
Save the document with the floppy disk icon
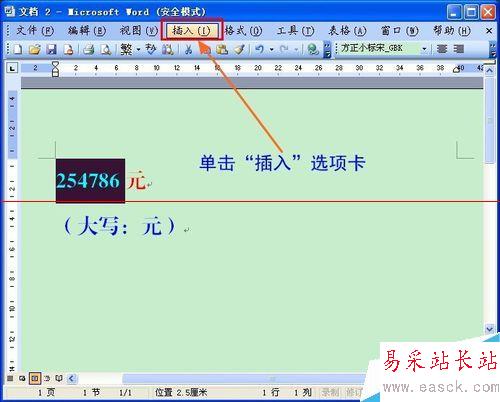point(51,49)
